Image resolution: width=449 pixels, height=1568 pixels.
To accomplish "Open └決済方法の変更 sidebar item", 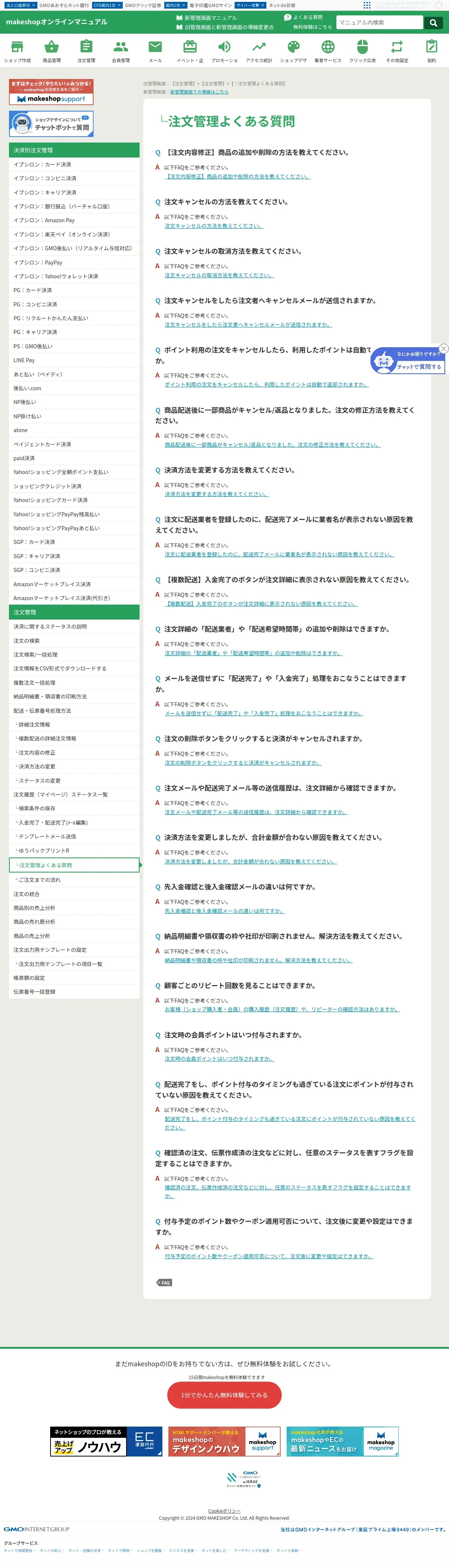I will pos(74,766).
